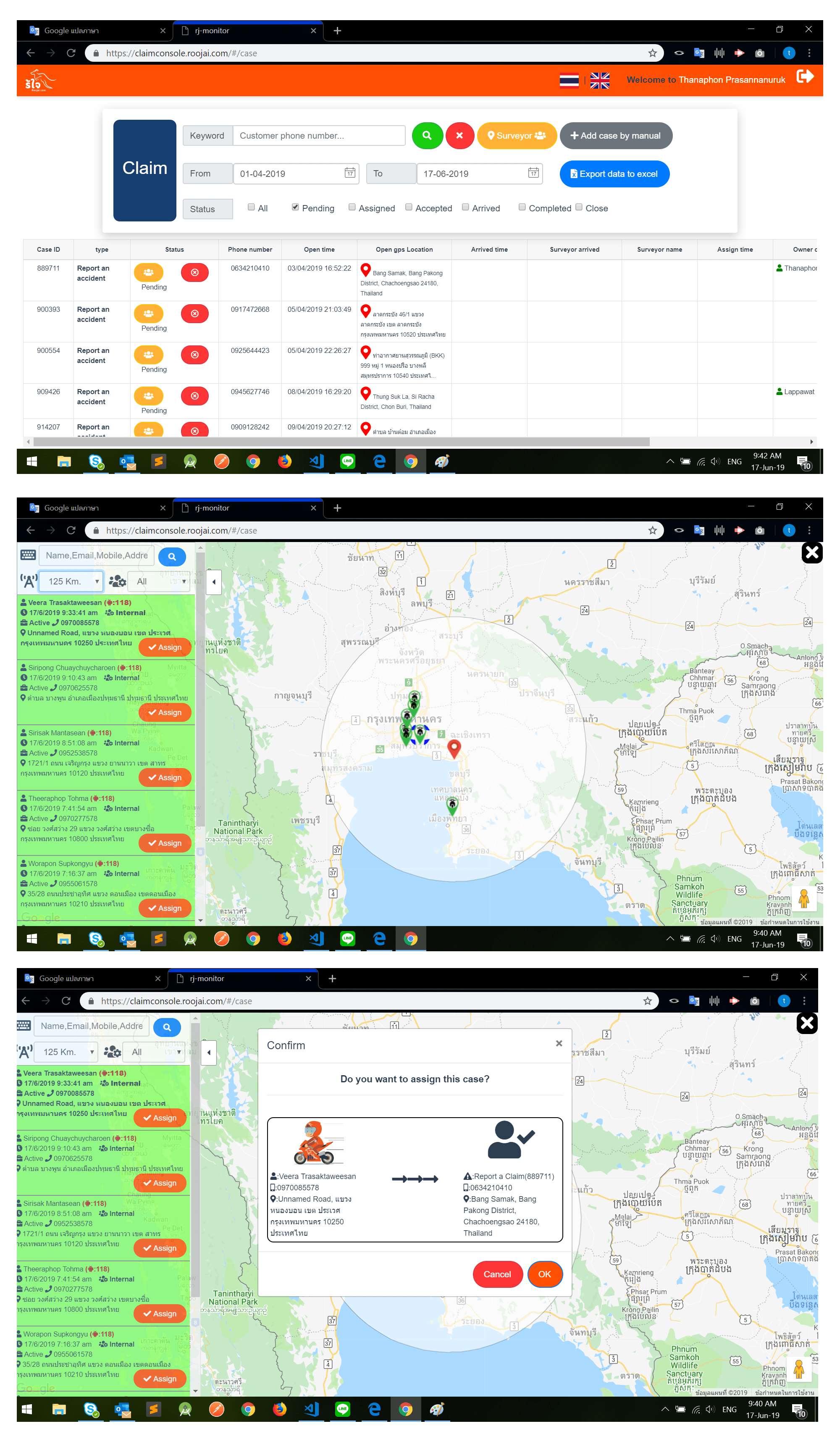Uncheck the Pending status checkbox

coord(295,207)
